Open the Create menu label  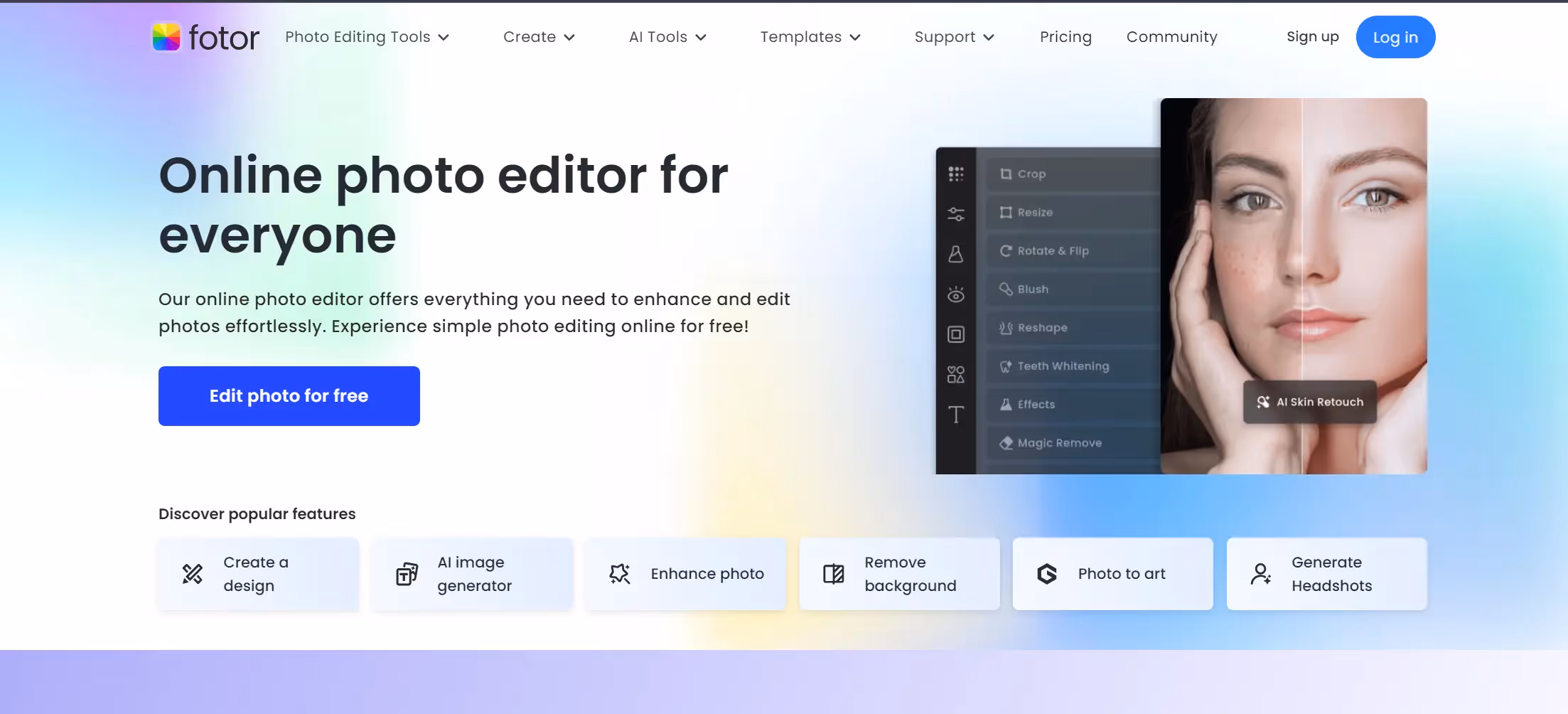point(530,37)
